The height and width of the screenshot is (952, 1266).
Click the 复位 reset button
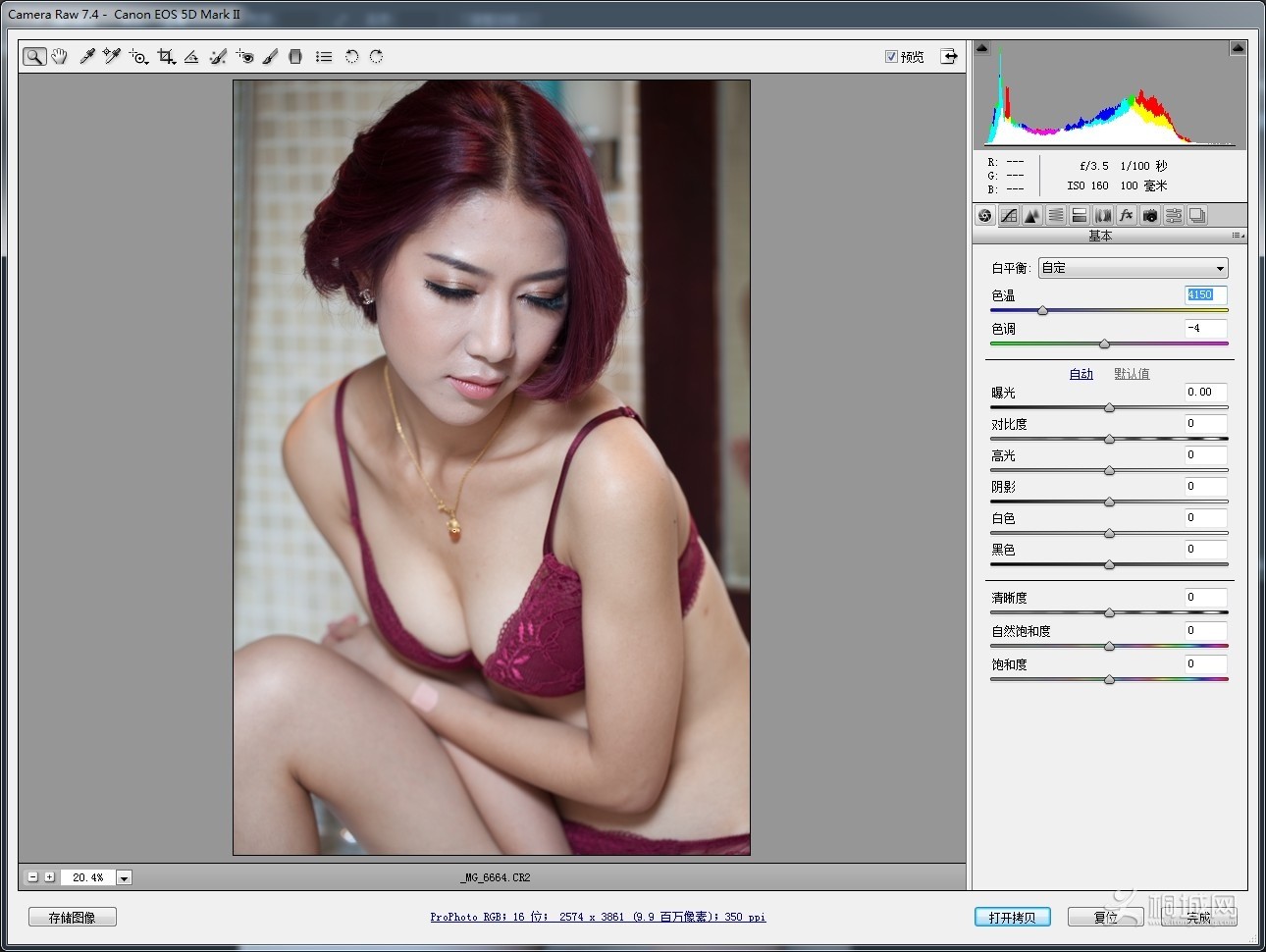(x=1105, y=917)
